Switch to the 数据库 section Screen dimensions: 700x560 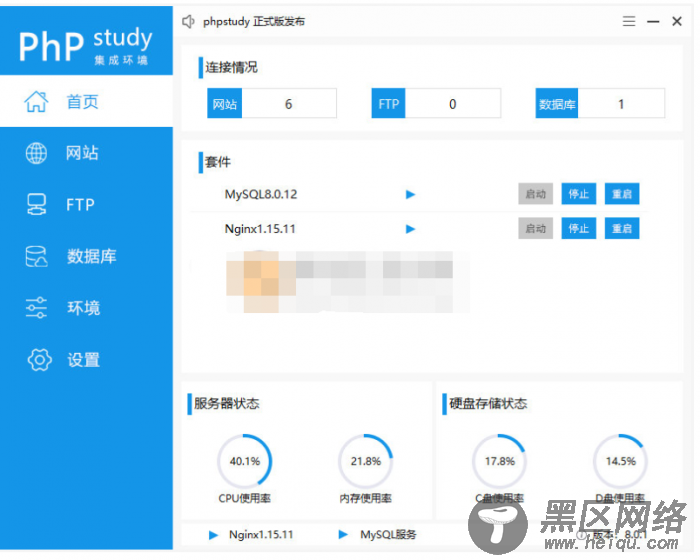(x=86, y=256)
